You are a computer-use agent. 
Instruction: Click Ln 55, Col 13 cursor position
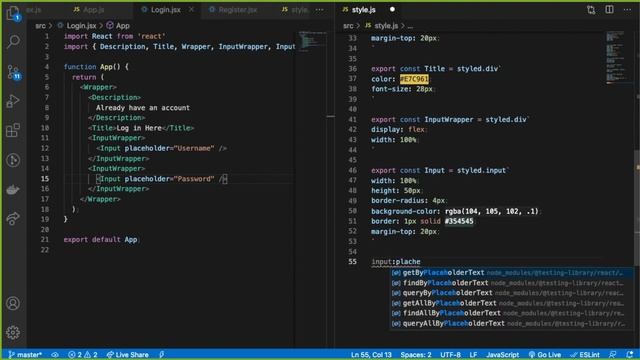pos(371,355)
